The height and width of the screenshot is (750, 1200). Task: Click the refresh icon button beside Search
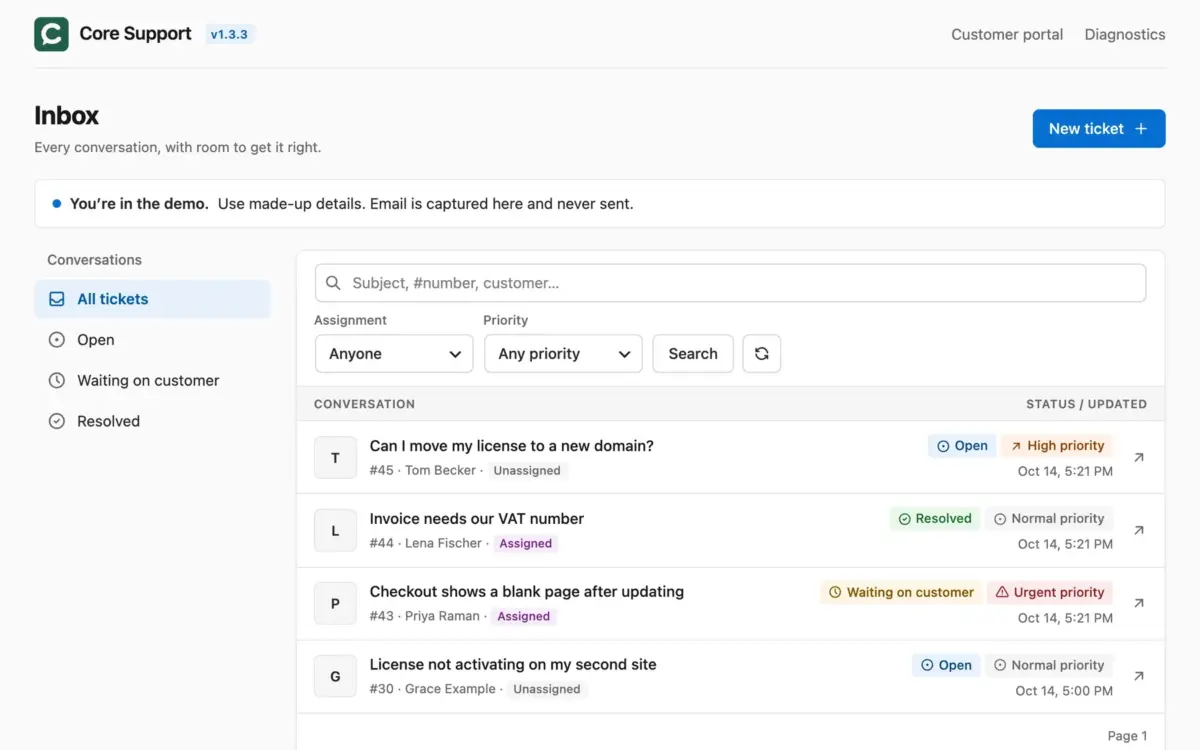[x=762, y=354]
